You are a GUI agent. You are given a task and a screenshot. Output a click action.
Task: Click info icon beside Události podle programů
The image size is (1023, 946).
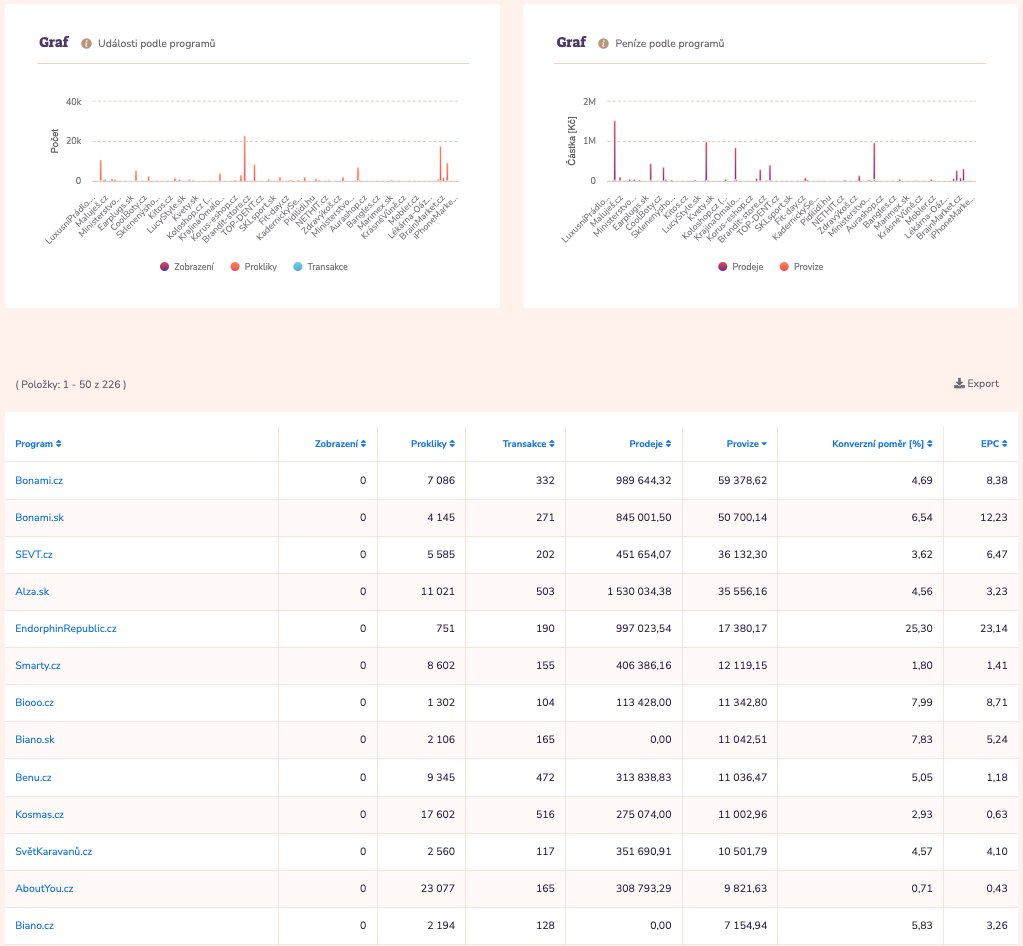tap(86, 44)
